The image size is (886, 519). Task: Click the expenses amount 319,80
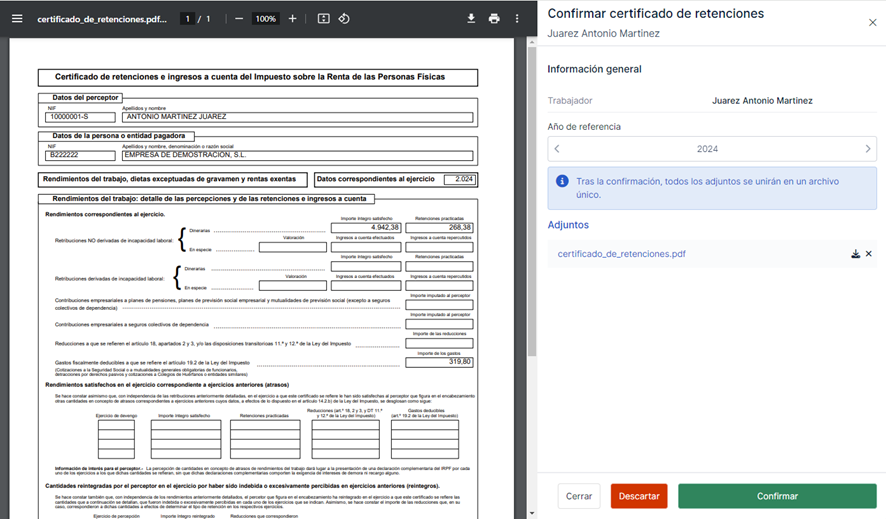point(460,362)
